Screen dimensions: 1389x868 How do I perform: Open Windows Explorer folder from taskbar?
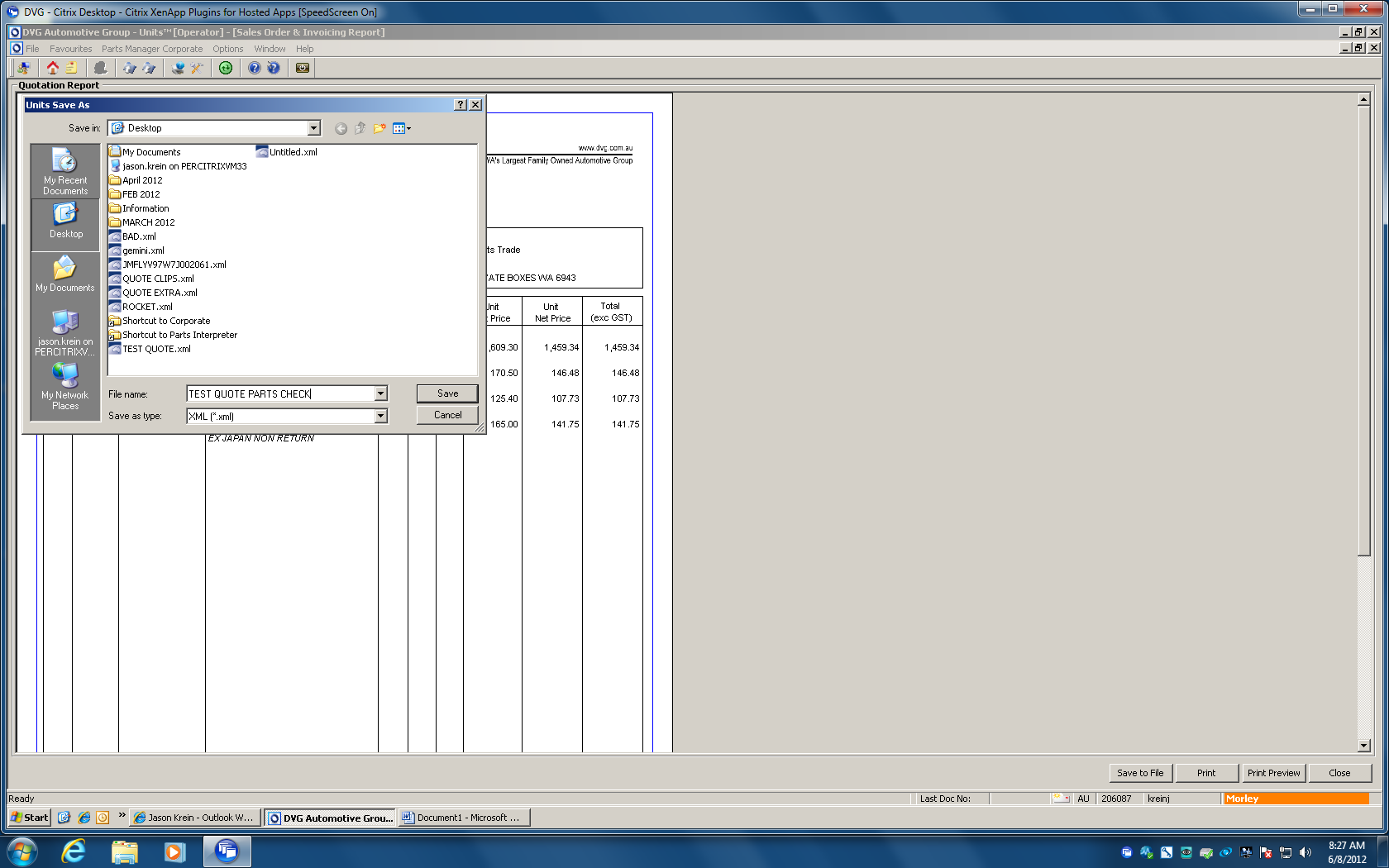(124, 851)
